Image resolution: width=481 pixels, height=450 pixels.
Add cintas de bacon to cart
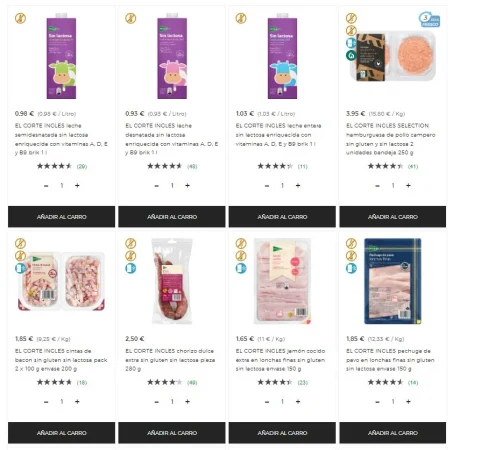click(x=62, y=433)
